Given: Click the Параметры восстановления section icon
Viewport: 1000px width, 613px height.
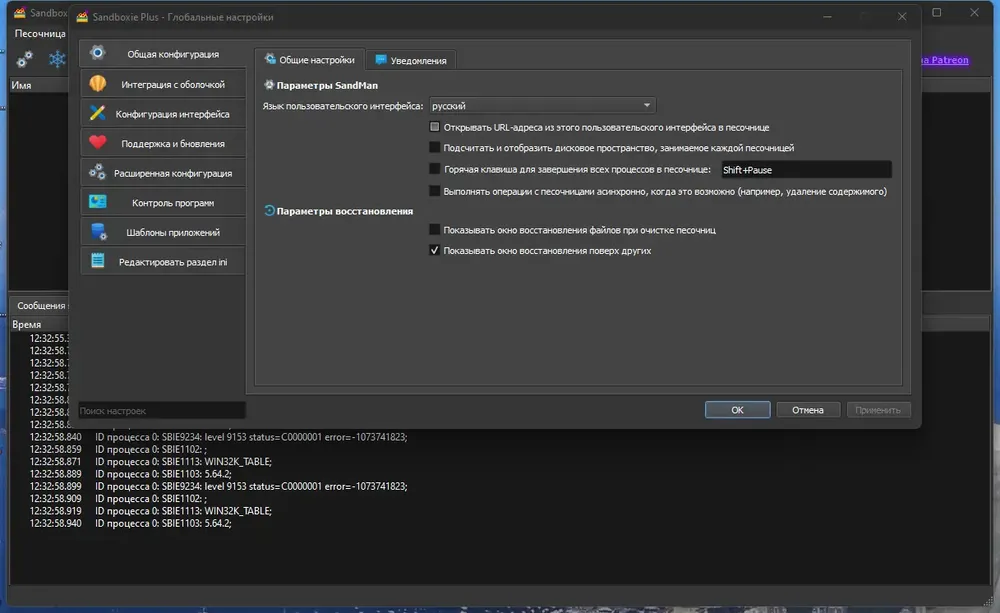Looking at the screenshot, I should point(269,210).
